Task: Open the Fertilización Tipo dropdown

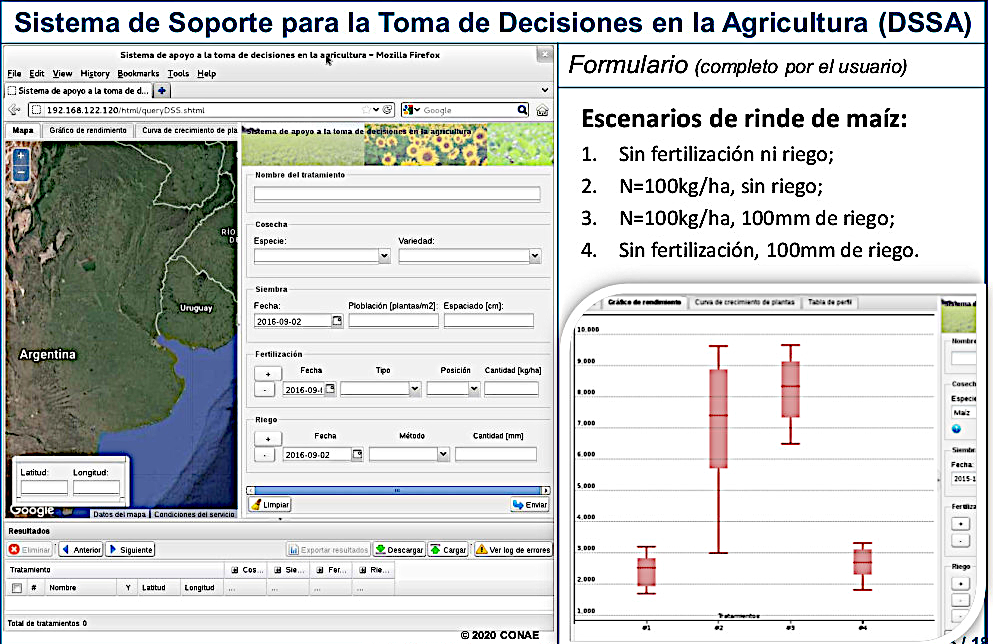Action: tap(414, 389)
